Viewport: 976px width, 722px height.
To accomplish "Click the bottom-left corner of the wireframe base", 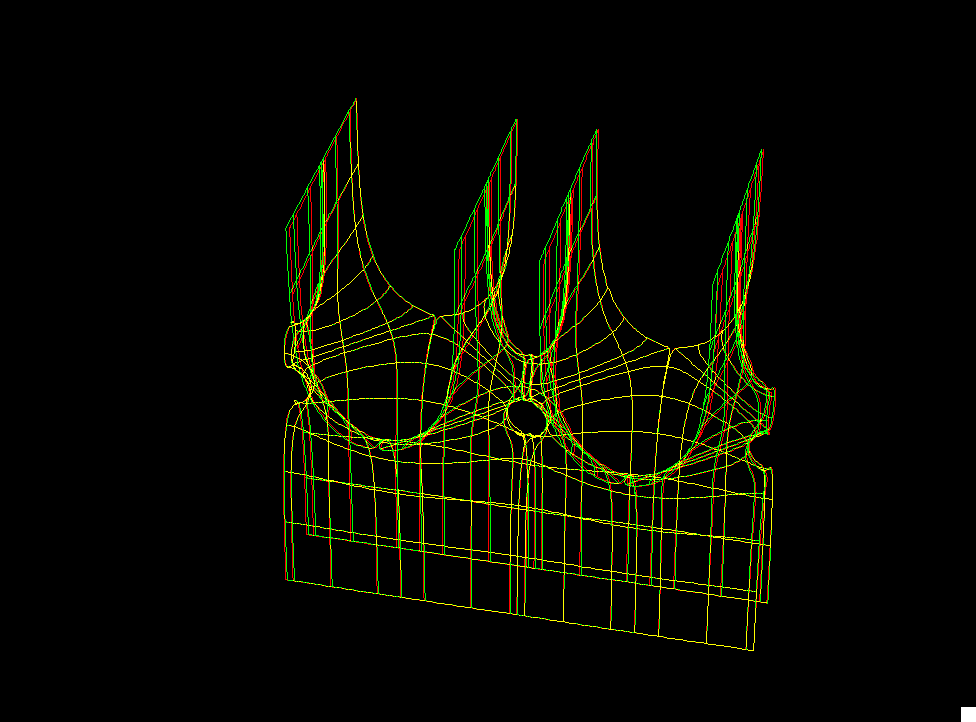I will pyautogui.click(x=290, y=580).
